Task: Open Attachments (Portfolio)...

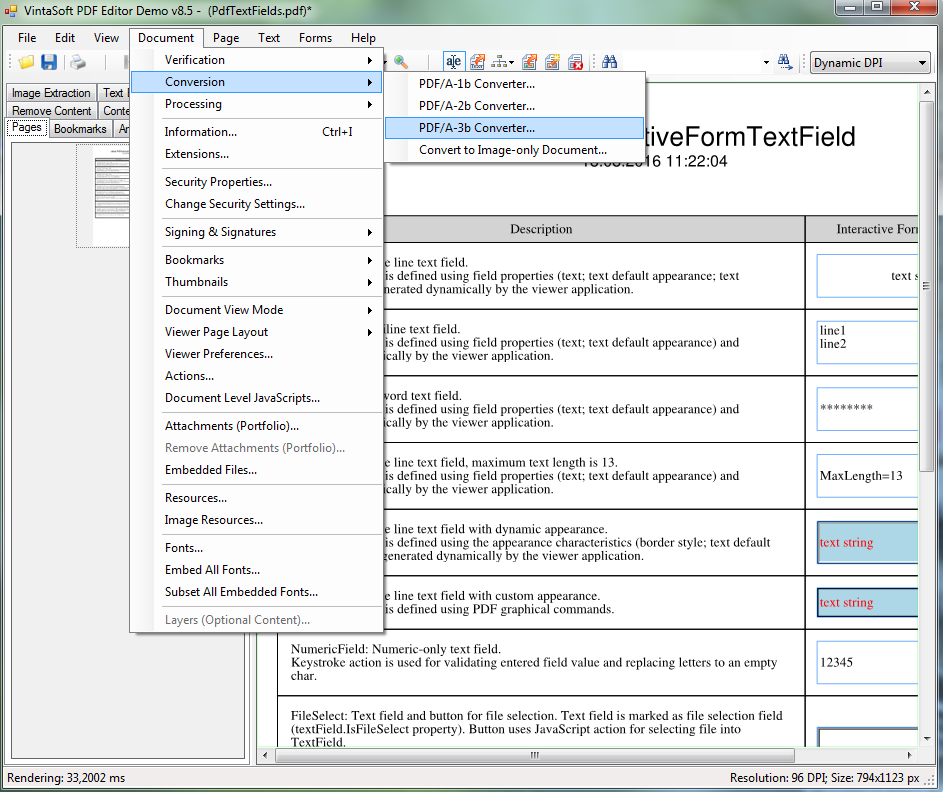Action: click(x=256, y=426)
